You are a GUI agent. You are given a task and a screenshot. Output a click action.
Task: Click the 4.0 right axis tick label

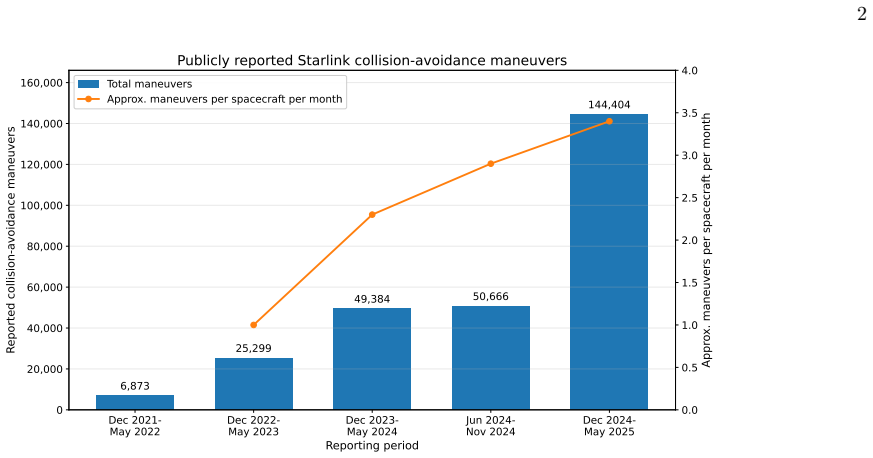click(x=689, y=71)
